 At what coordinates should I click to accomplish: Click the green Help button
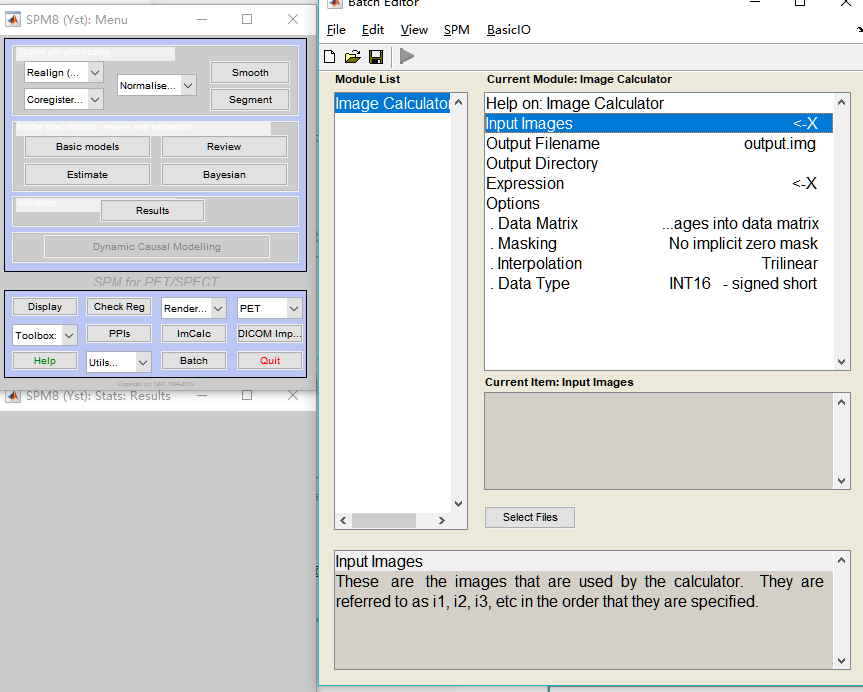point(45,361)
